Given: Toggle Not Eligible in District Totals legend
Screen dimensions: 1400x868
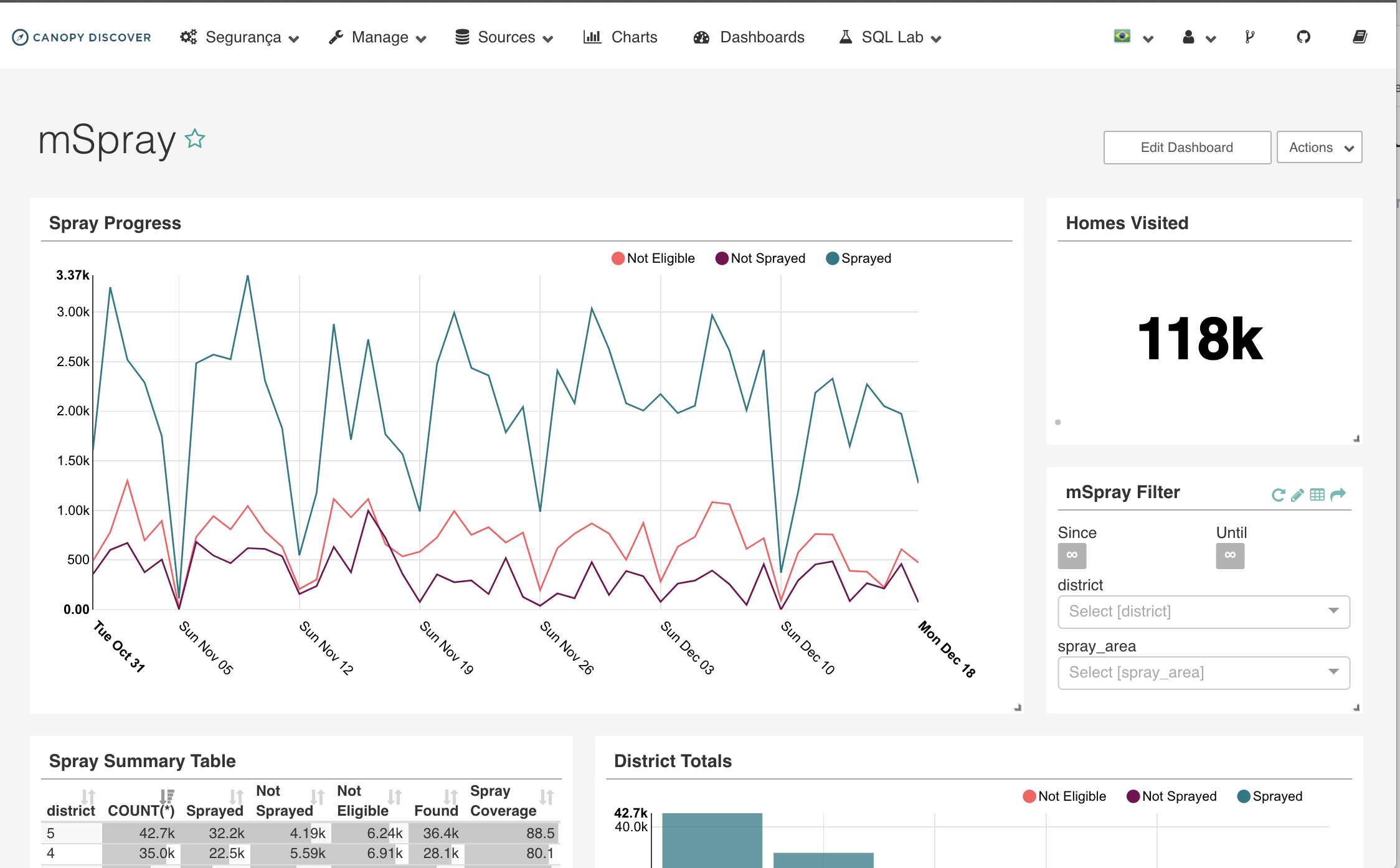Looking at the screenshot, I should tap(1064, 796).
